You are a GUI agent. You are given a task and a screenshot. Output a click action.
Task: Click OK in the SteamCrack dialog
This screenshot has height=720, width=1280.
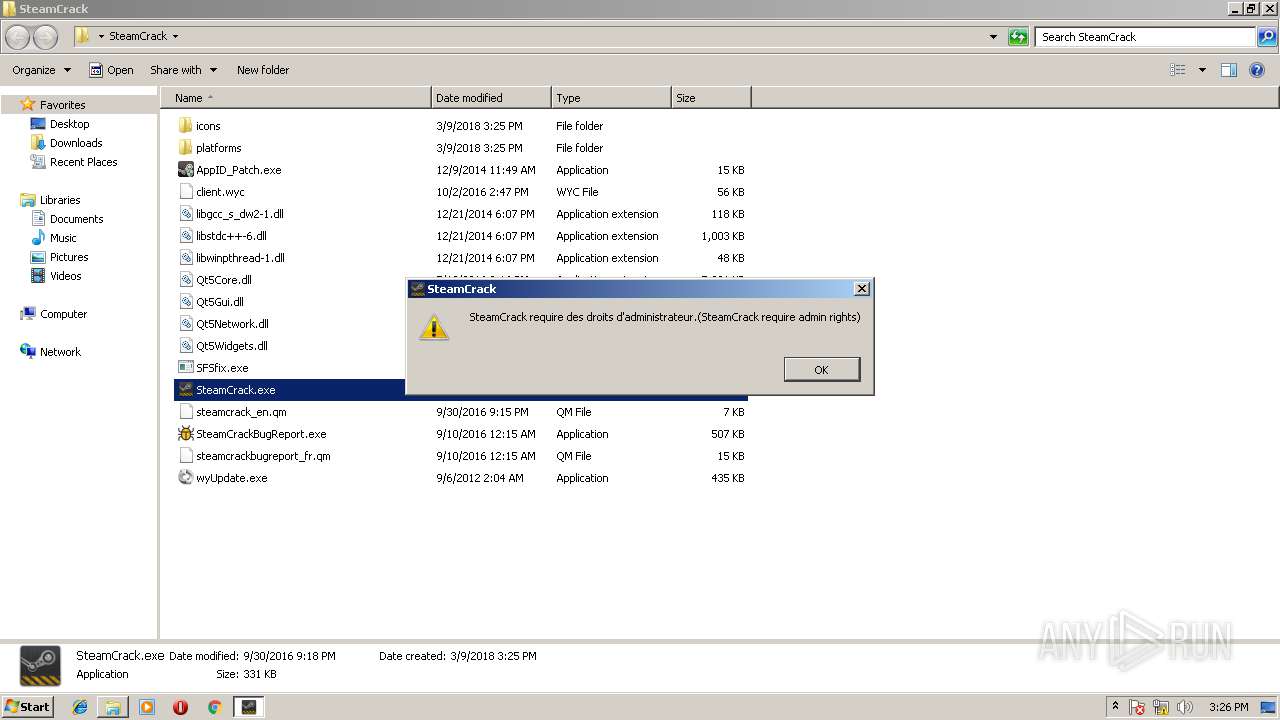click(x=821, y=369)
